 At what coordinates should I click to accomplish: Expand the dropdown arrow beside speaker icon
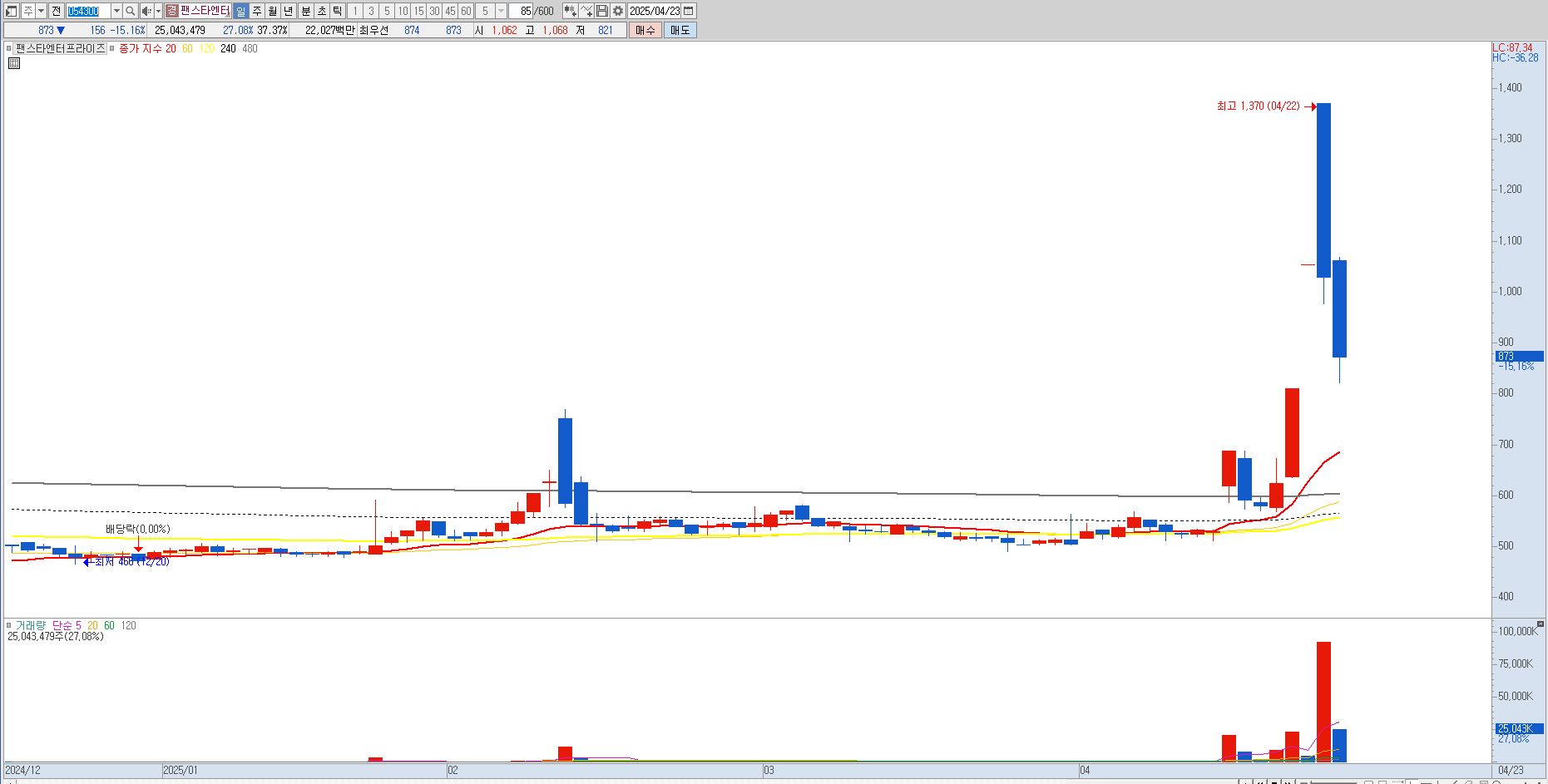(x=158, y=11)
